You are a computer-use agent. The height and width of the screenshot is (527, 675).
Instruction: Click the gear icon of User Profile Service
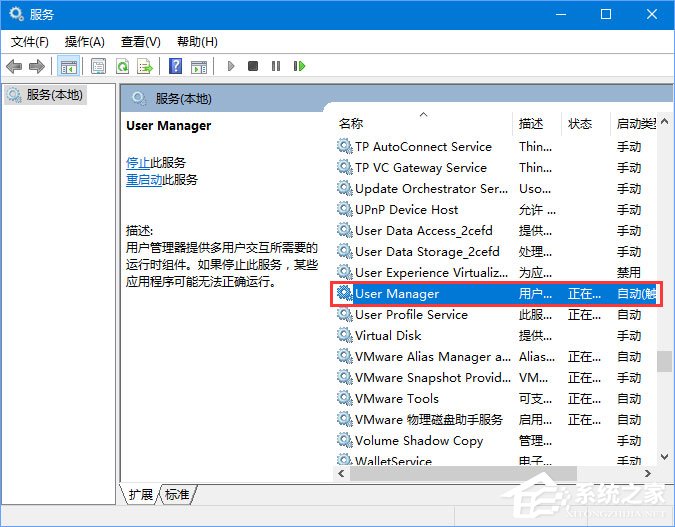[344, 314]
